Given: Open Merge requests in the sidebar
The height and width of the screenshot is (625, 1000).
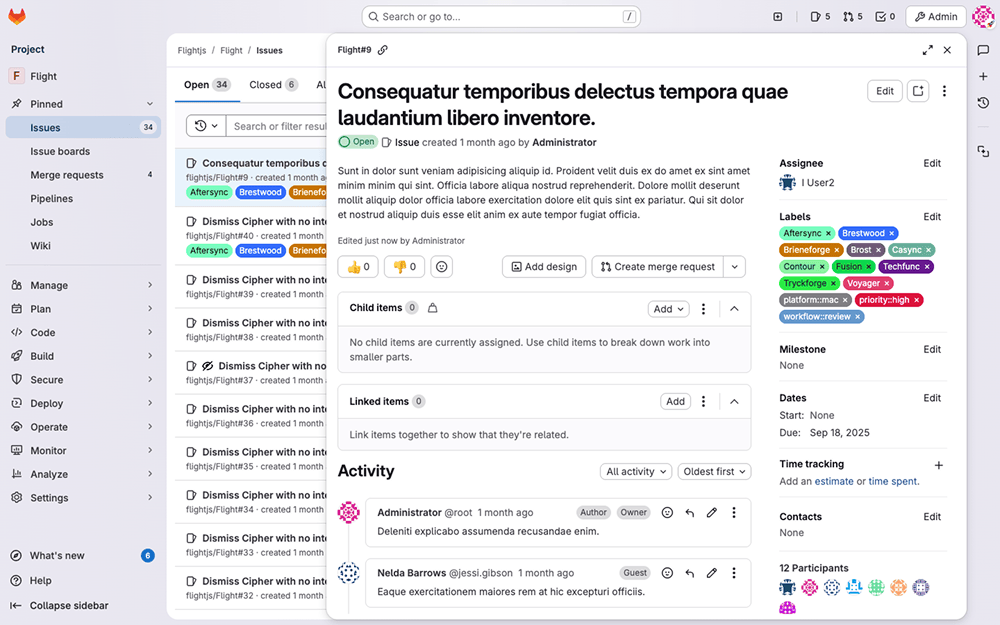Looking at the screenshot, I should (x=67, y=175).
